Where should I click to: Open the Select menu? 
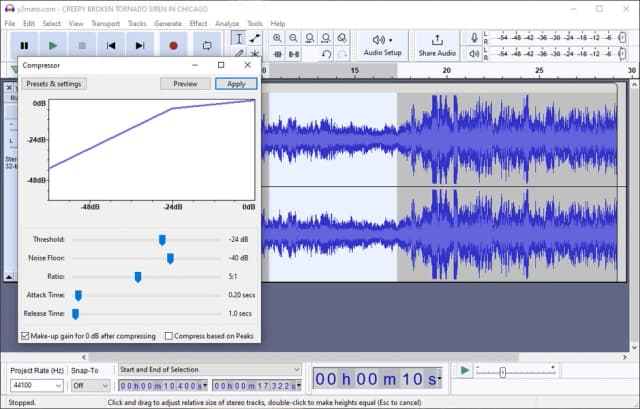[x=51, y=24]
